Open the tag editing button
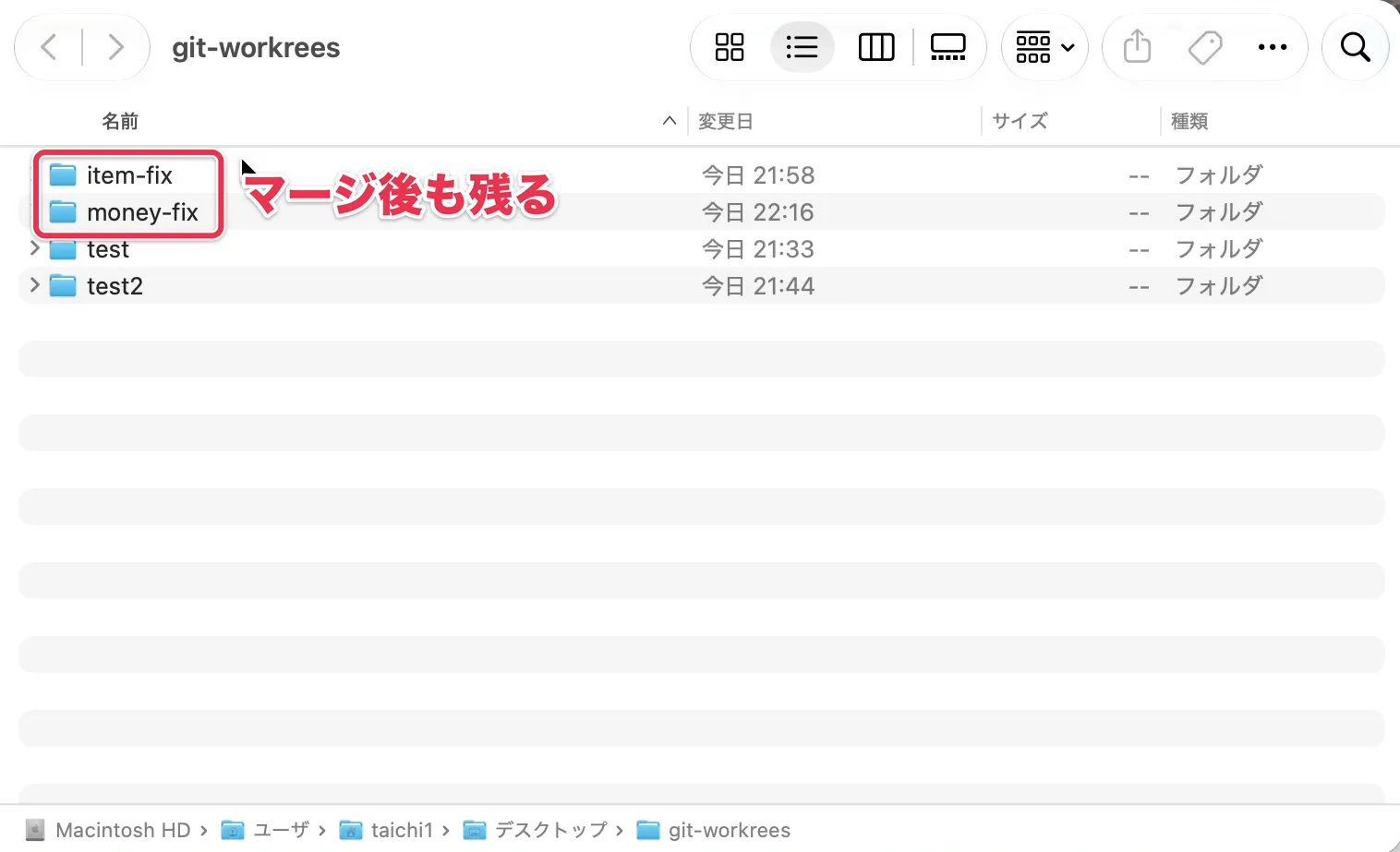Screen dimensions: 1400x852 (x=1204, y=47)
